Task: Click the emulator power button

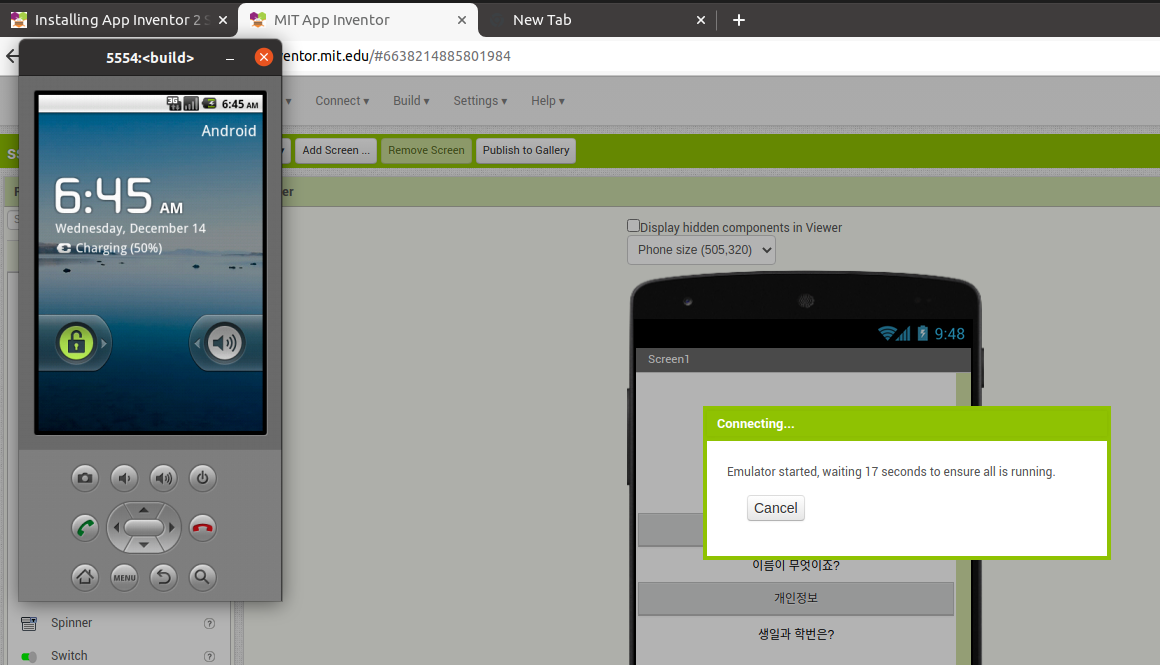Action: tap(203, 478)
